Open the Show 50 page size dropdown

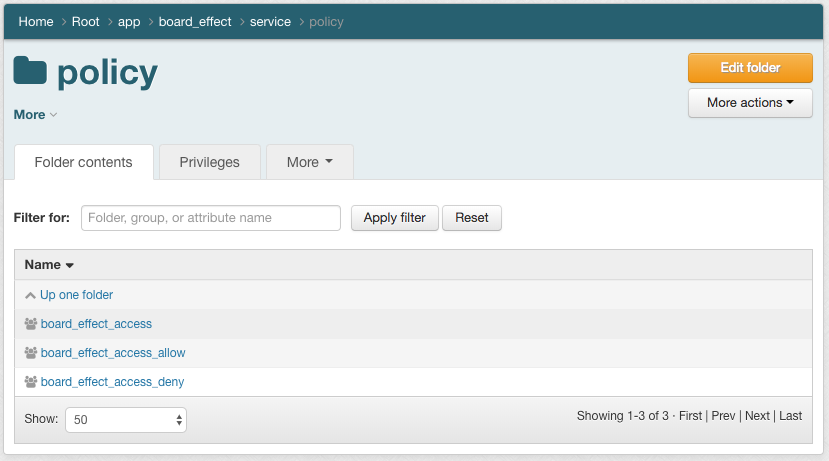coord(126,420)
